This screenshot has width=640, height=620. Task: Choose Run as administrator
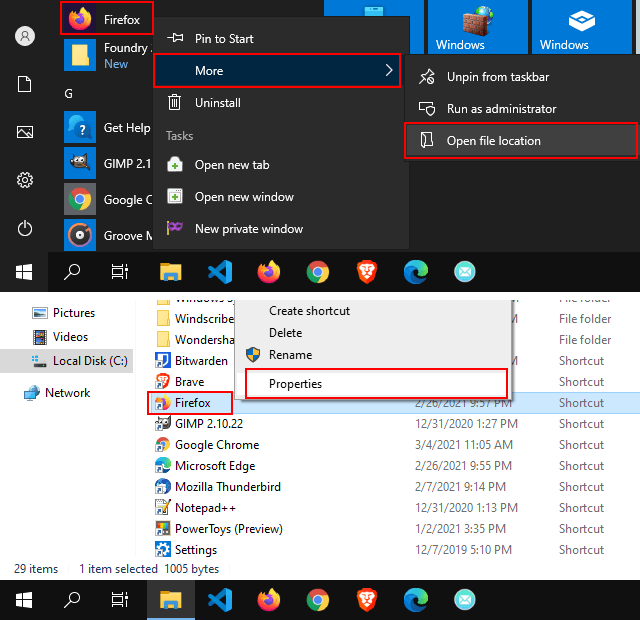(522, 109)
